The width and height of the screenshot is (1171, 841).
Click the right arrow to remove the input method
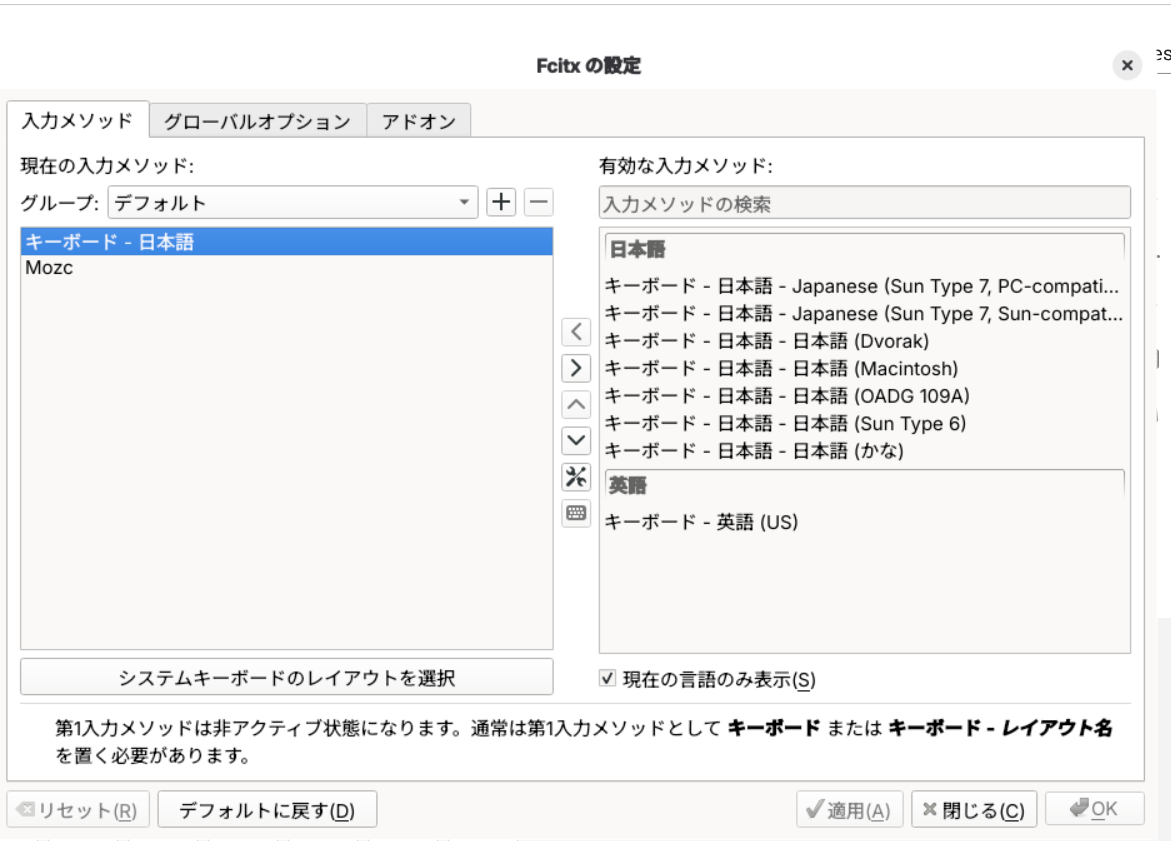[576, 367]
